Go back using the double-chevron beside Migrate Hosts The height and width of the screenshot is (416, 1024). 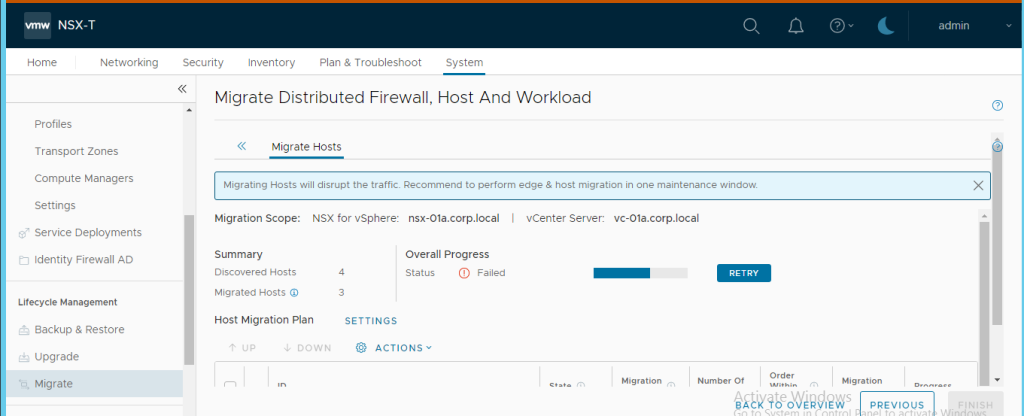pos(242,146)
